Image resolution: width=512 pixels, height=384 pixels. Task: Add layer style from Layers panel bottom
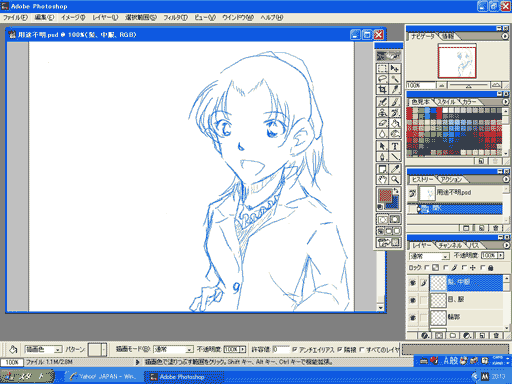coord(425,335)
